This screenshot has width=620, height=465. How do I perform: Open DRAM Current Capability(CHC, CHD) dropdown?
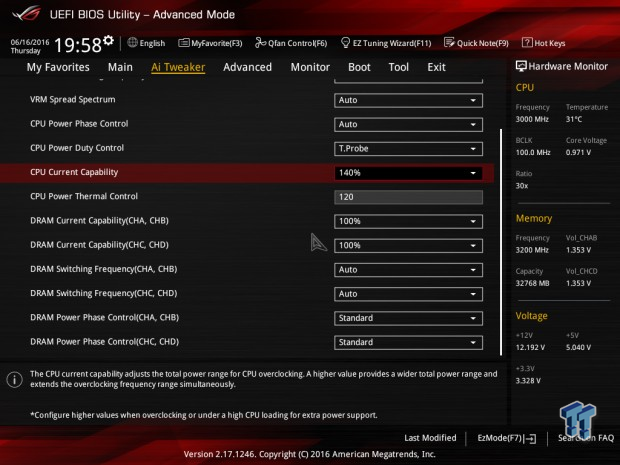408,246
